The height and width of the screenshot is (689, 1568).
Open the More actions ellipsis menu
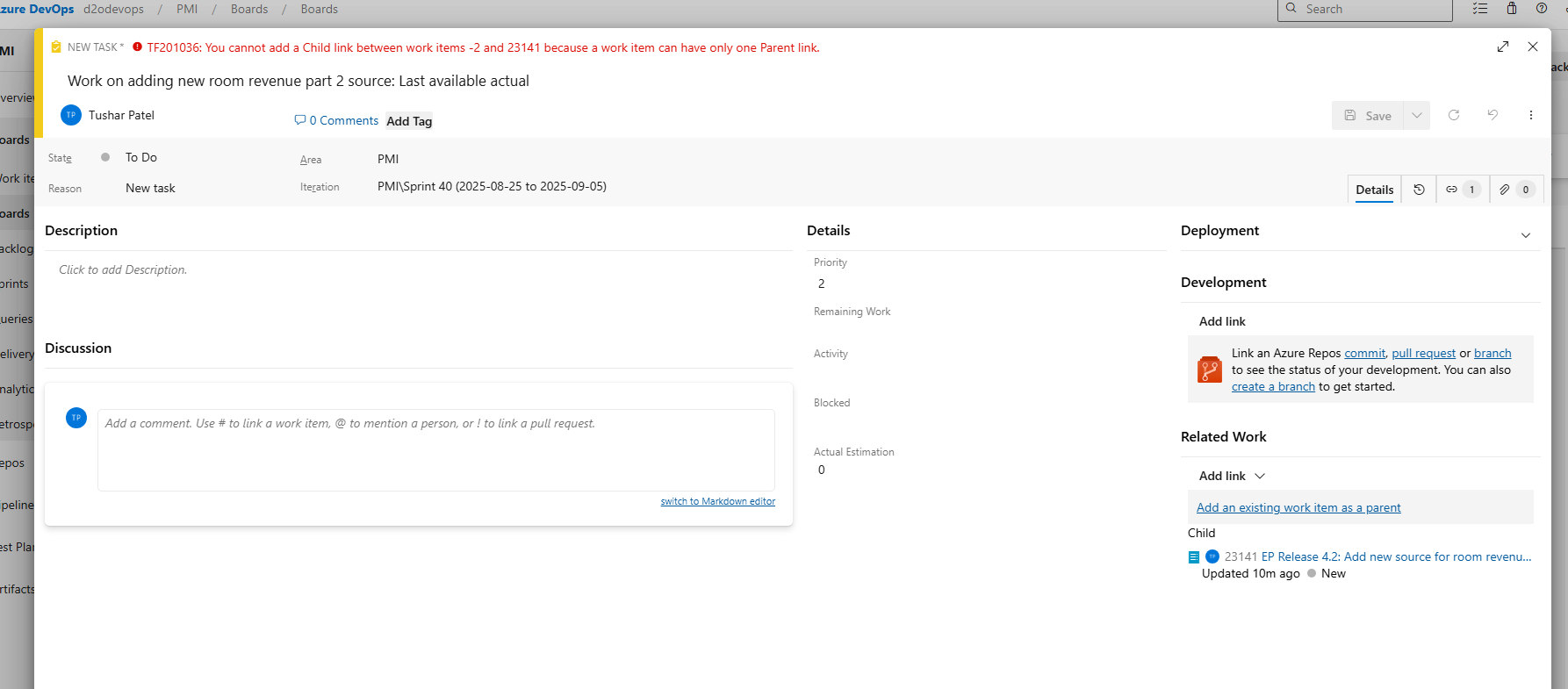pos(1530,115)
